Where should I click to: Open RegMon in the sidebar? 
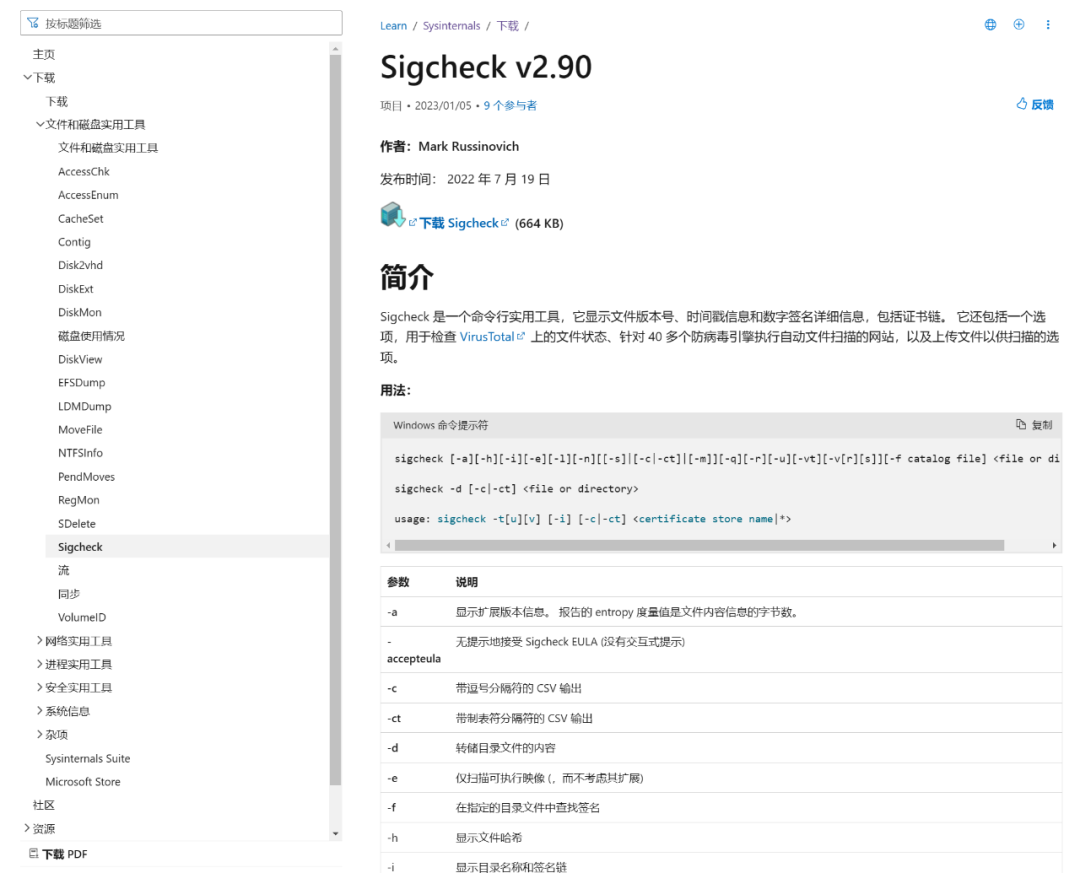[x=79, y=500]
